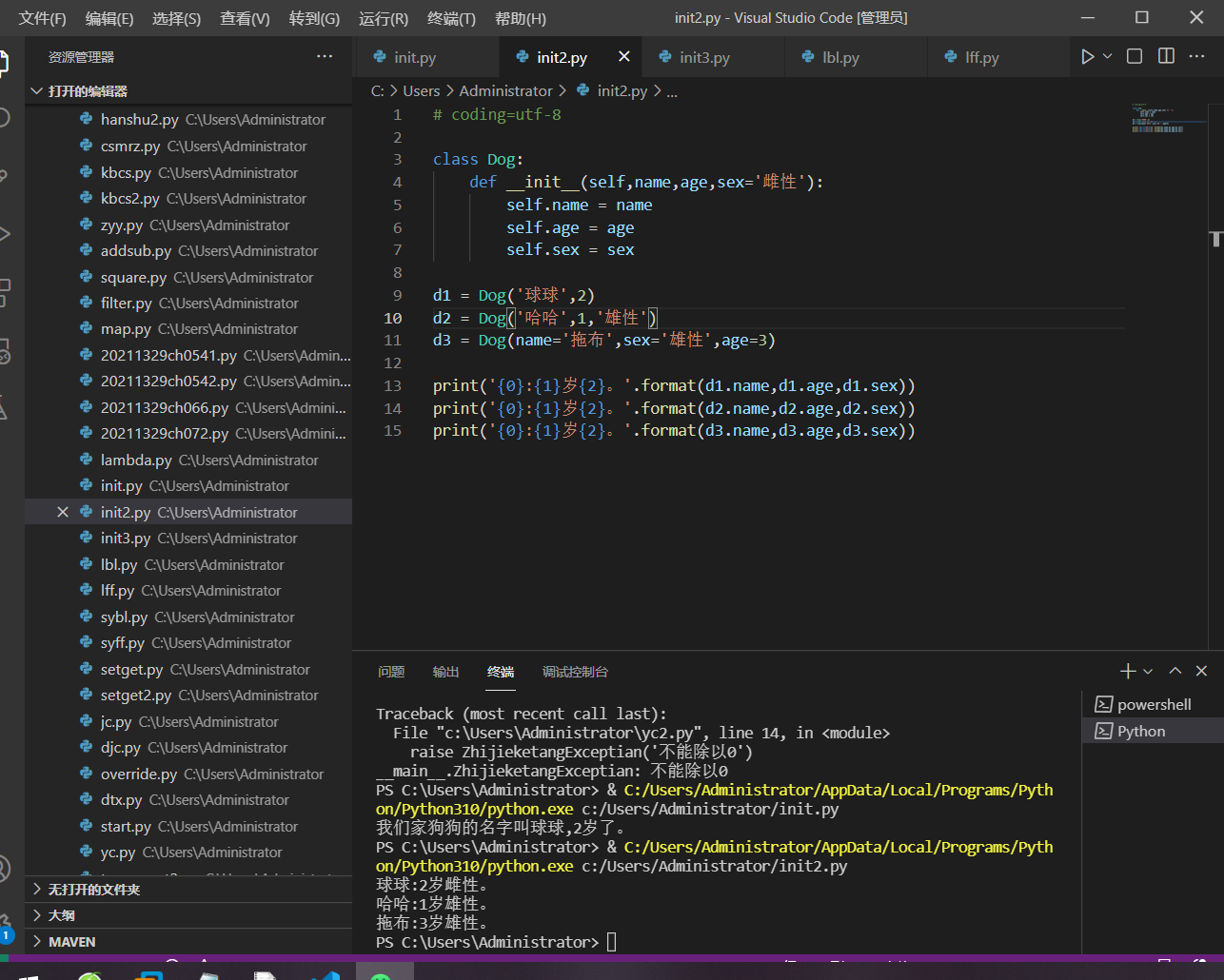Close init2.py in the open editors list
Image resolution: width=1224 pixels, height=980 pixels.
63,513
